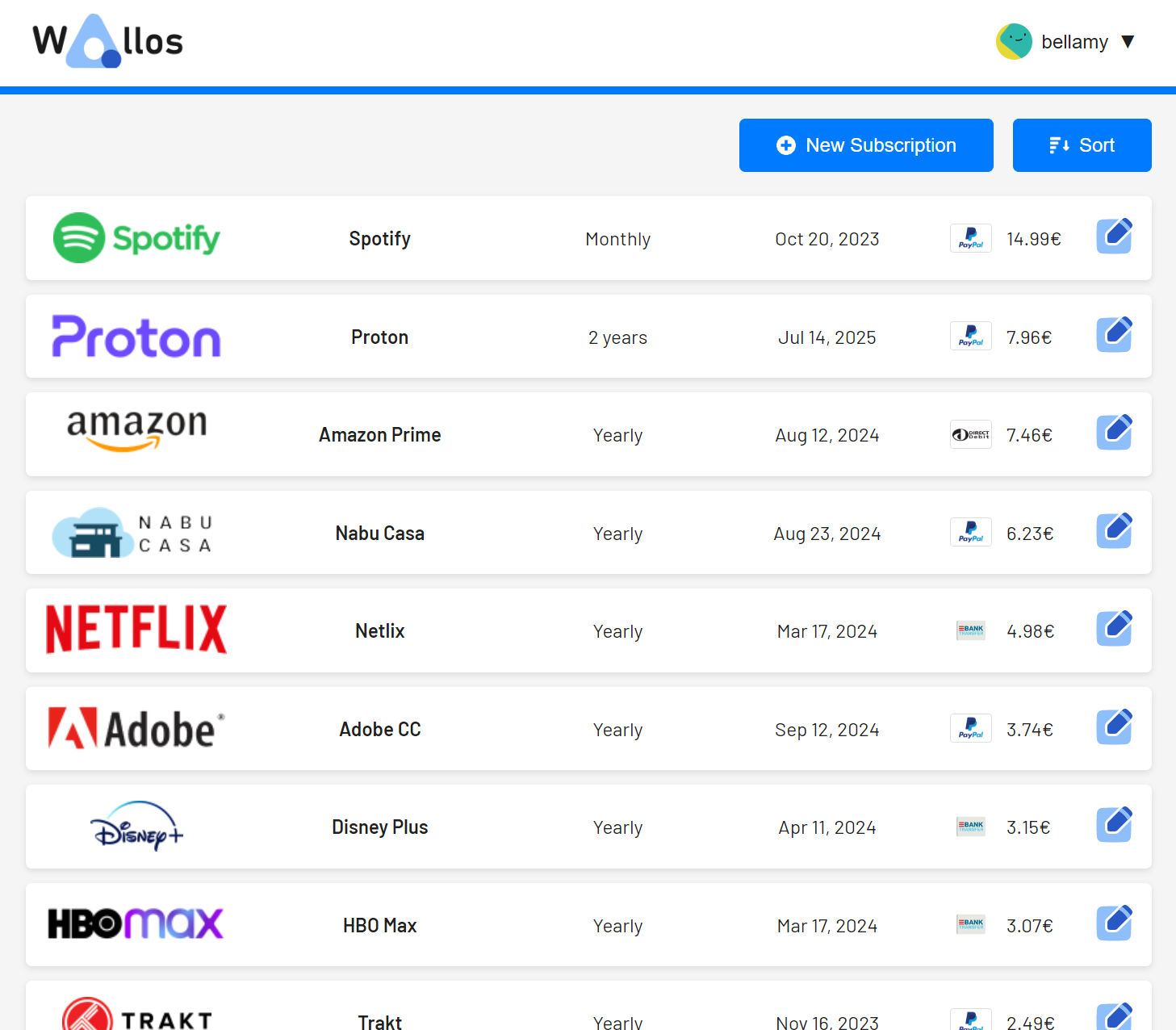Edit the Spotify subscription
The image size is (1176, 1030).
click(x=1114, y=235)
